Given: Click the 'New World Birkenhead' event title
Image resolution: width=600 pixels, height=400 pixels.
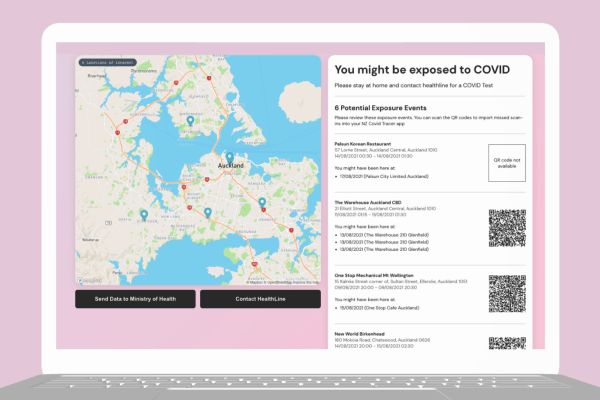Looking at the screenshot, I should [x=359, y=334].
